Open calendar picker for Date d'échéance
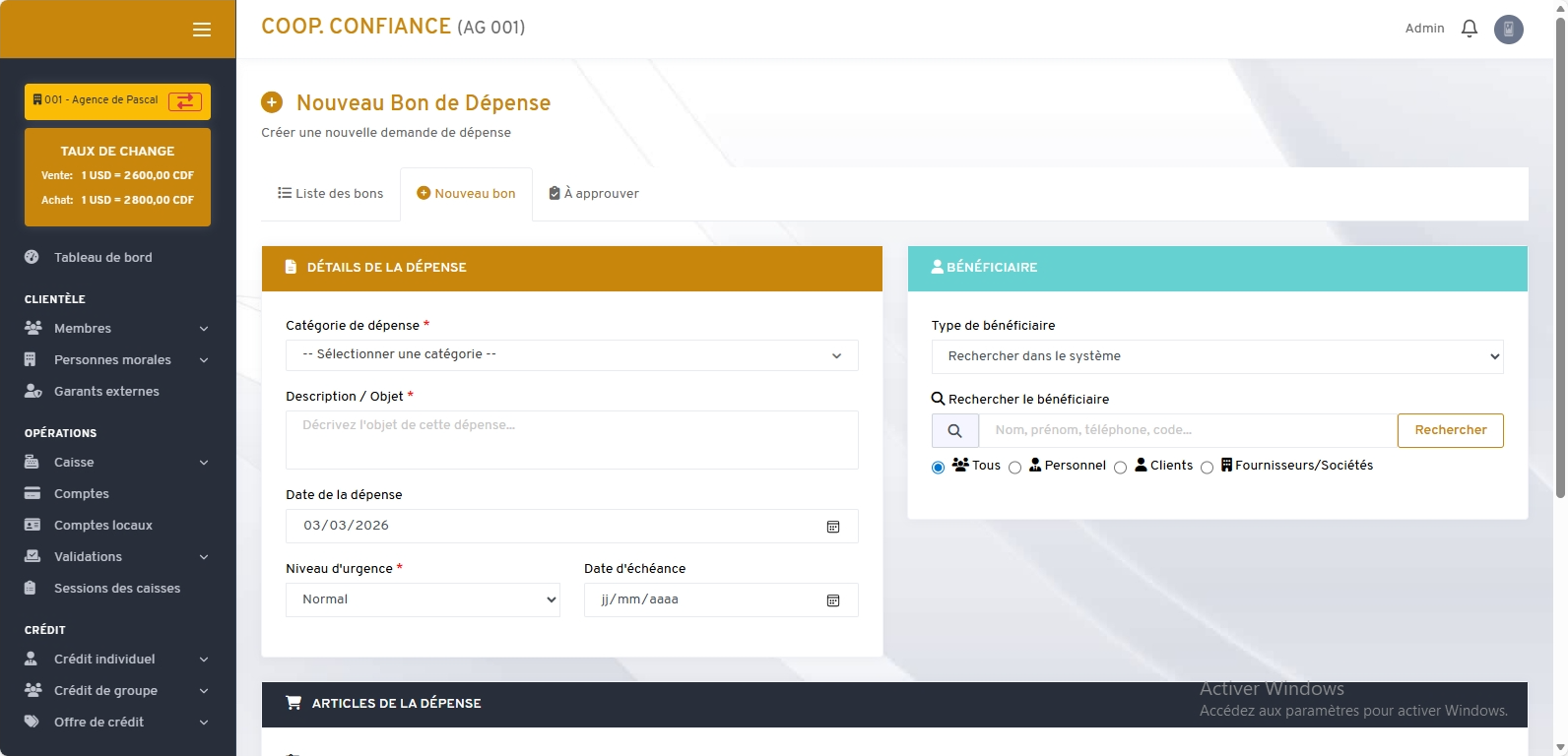The image size is (1568, 756). [833, 600]
